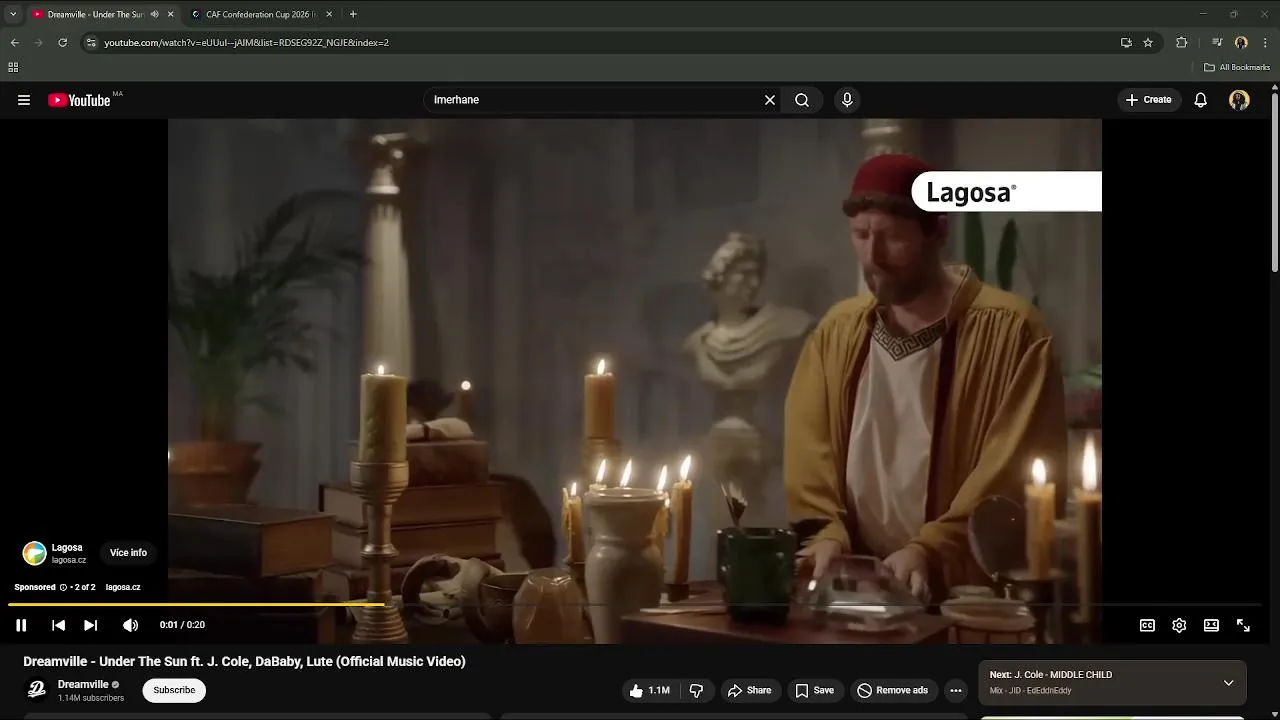The height and width of the screenshot is (720, 1280).
Task: Open media controls icon in toolbar
Action: (x=1217, y=42)
